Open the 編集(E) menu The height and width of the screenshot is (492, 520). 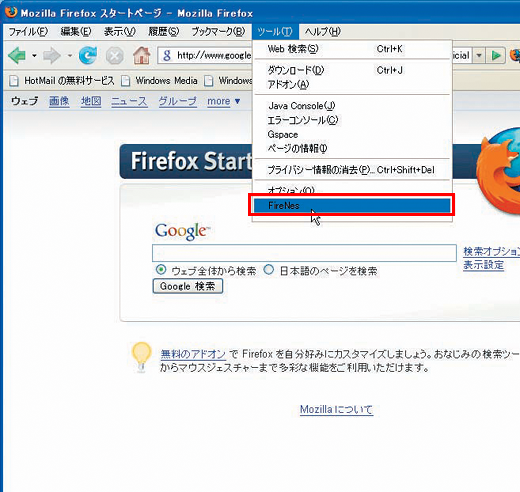click(76, 32)
